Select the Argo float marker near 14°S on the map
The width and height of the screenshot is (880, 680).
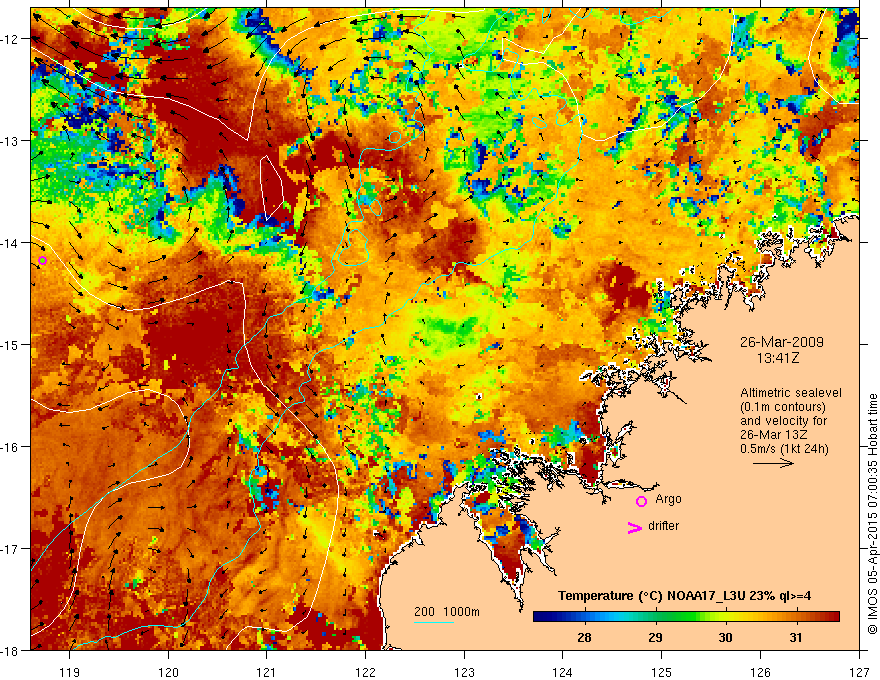click(43, 260)
